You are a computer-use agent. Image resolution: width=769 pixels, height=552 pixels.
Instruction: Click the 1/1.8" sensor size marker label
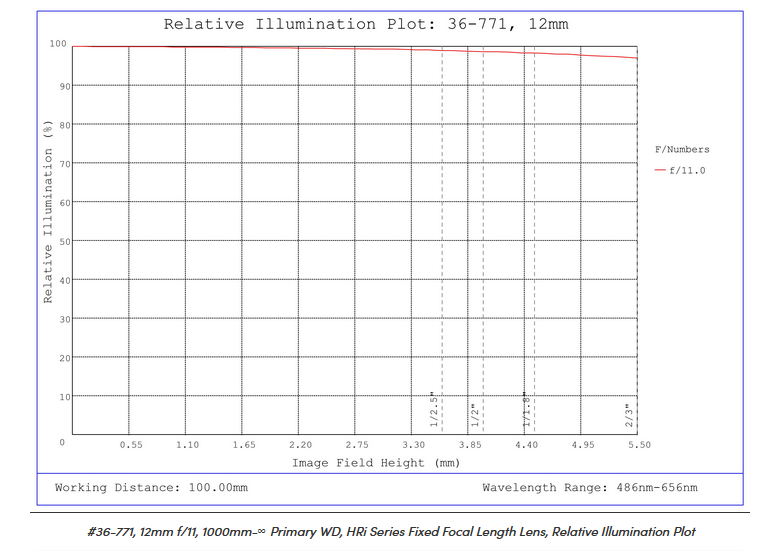pyautogui.click(x=525, y=410)
